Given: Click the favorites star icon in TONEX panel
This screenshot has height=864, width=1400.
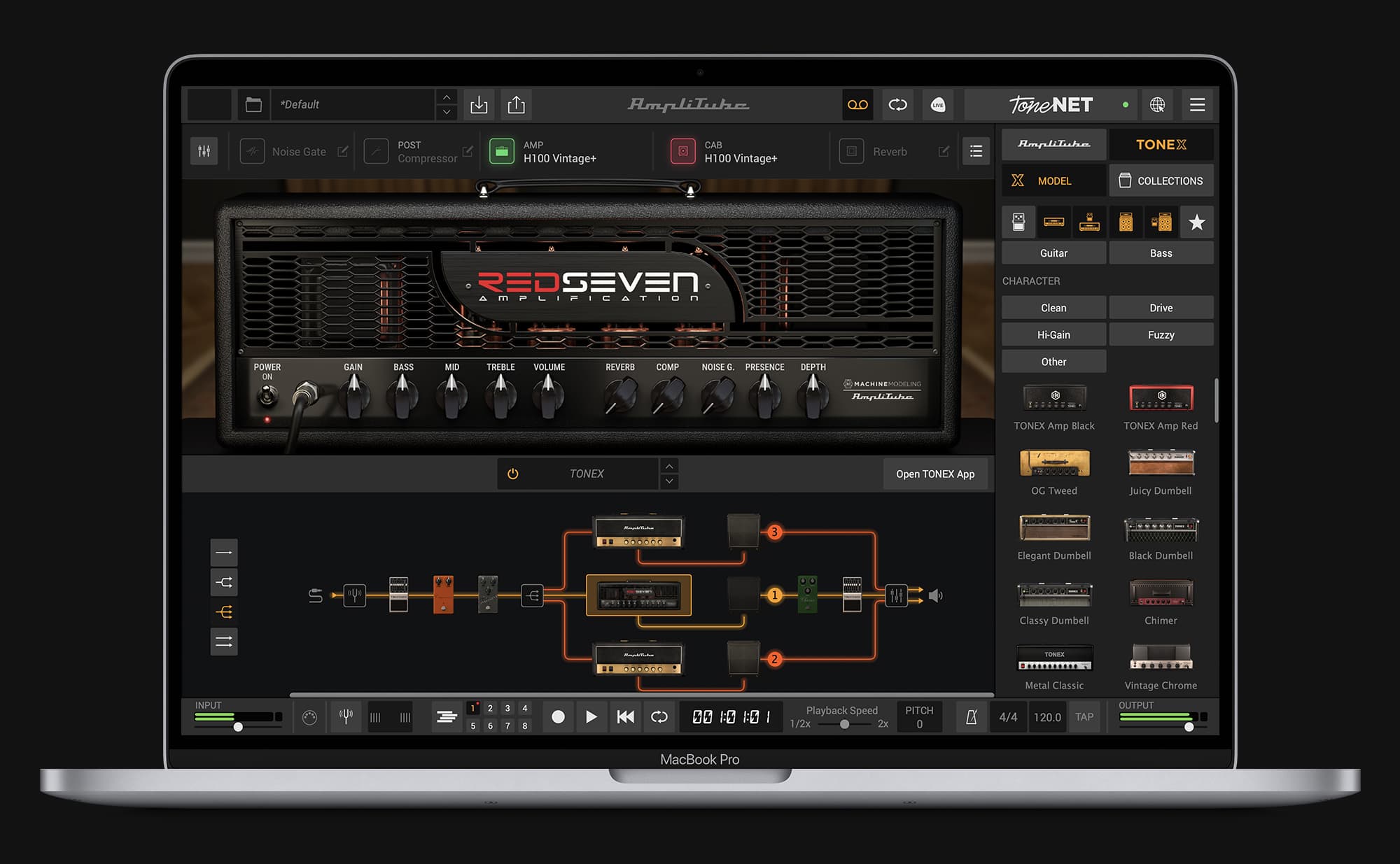Looking at the screenshot, I should 1196,222.
